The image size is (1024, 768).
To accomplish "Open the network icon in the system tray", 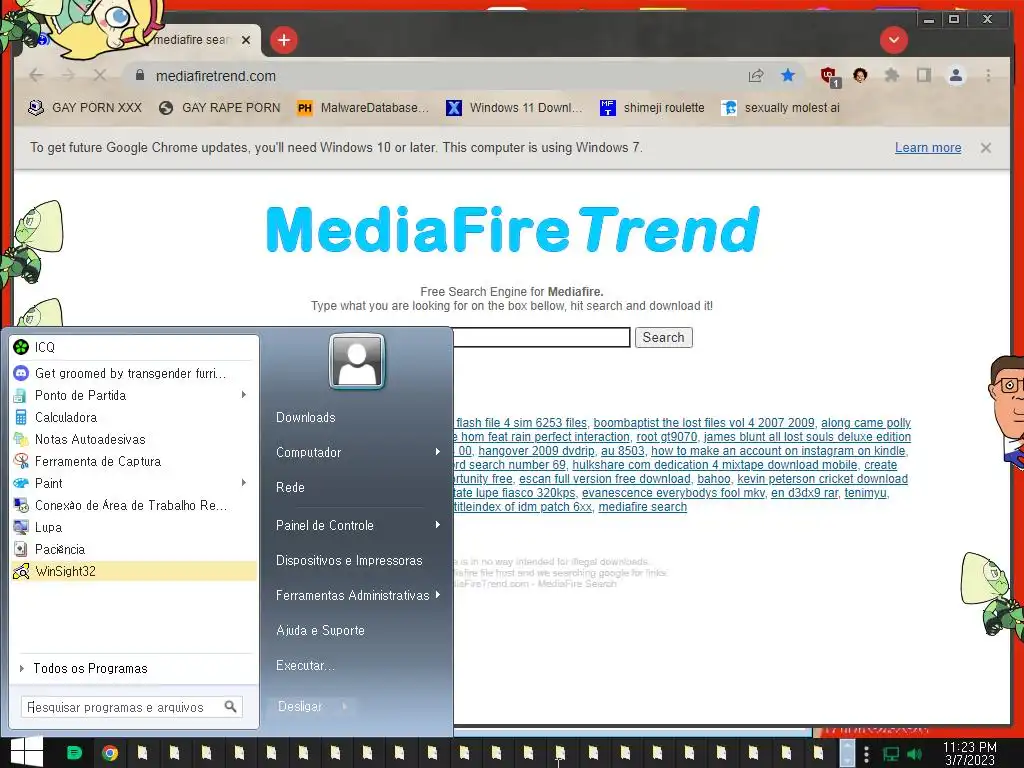I will coord(890,754).
